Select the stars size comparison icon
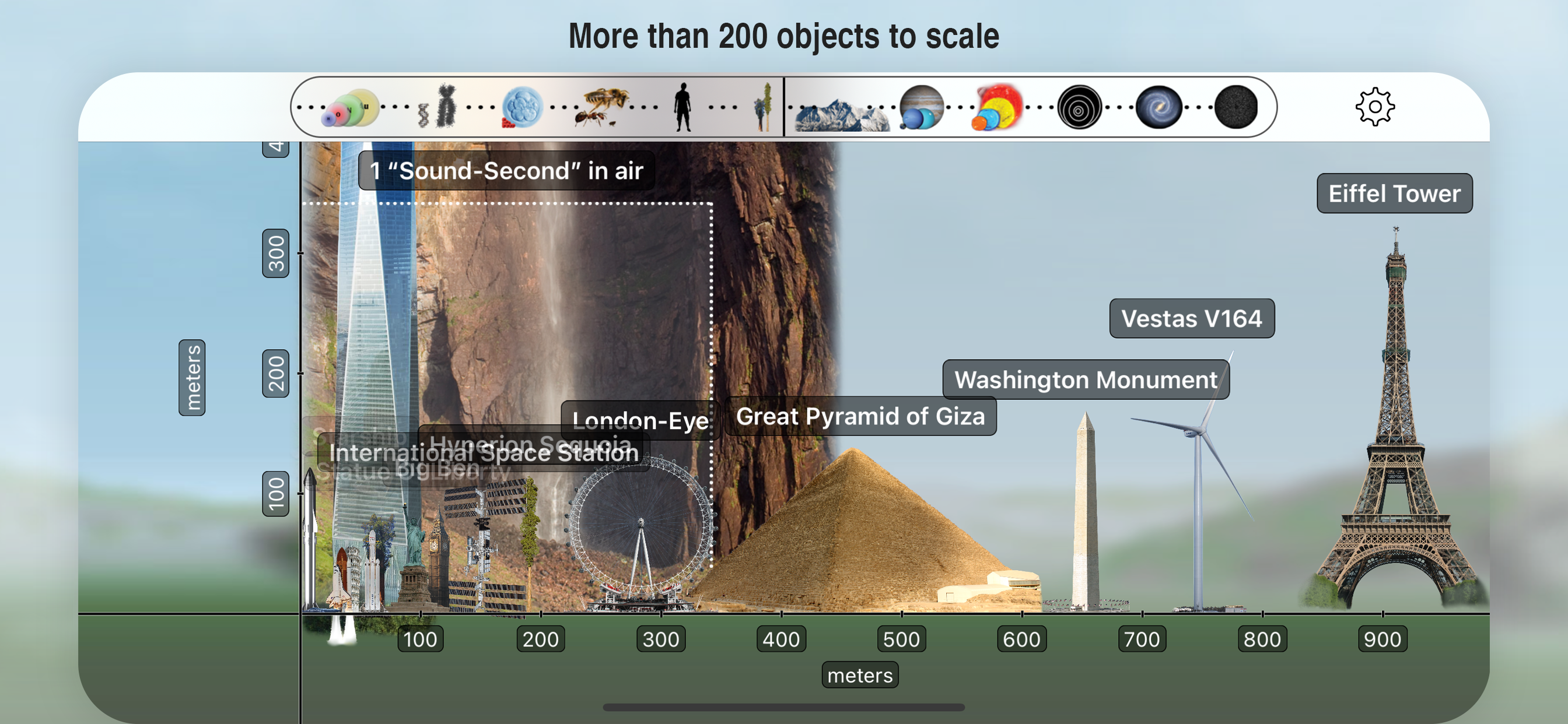1568x724 pixels. click(997, 107)
